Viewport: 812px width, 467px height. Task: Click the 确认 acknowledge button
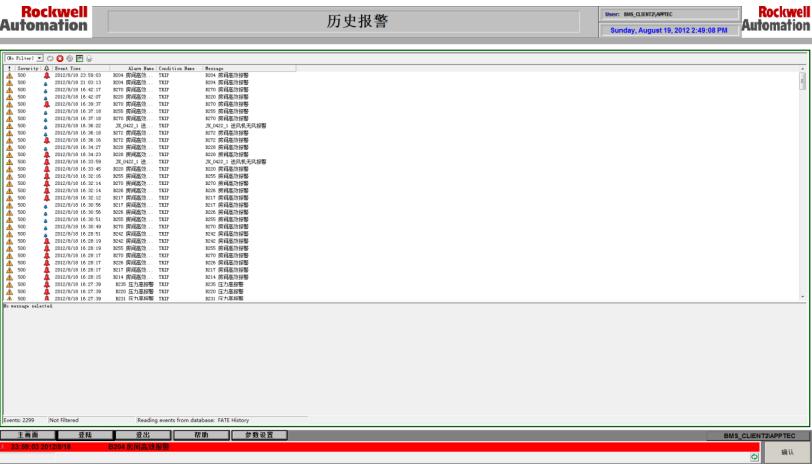[786, 452]
